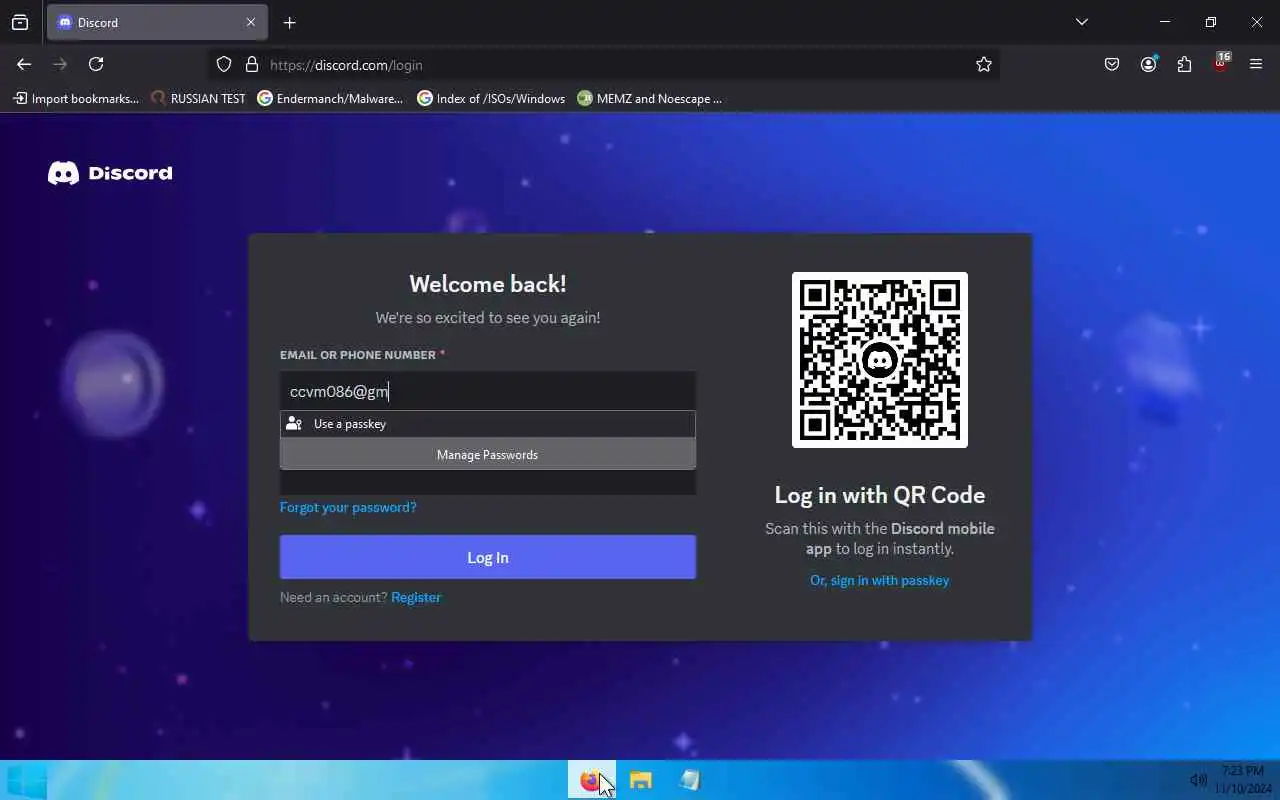Screen dimensions: 1280x800
Task: Open the RUSSIAN TEST bookmark
Action: click(198, 98)
